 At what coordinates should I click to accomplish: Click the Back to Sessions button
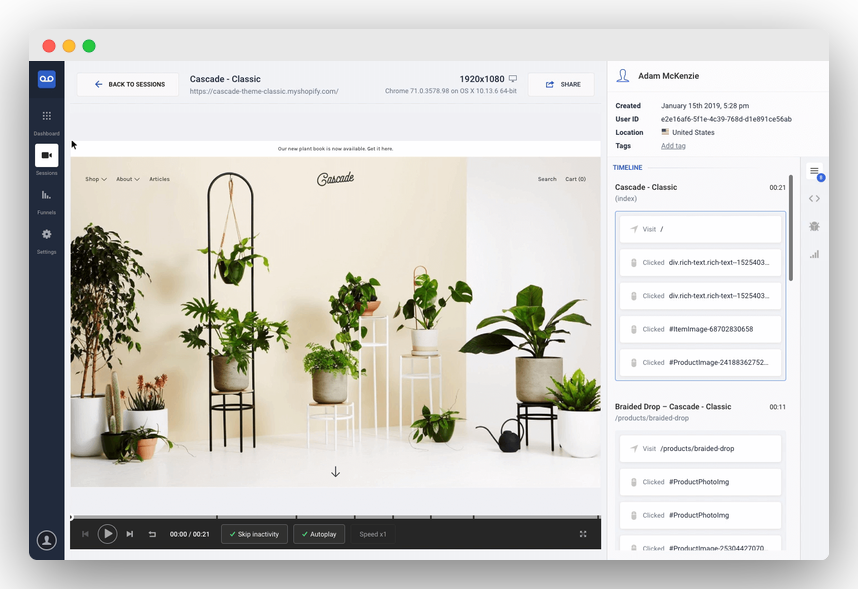[128, 84]
